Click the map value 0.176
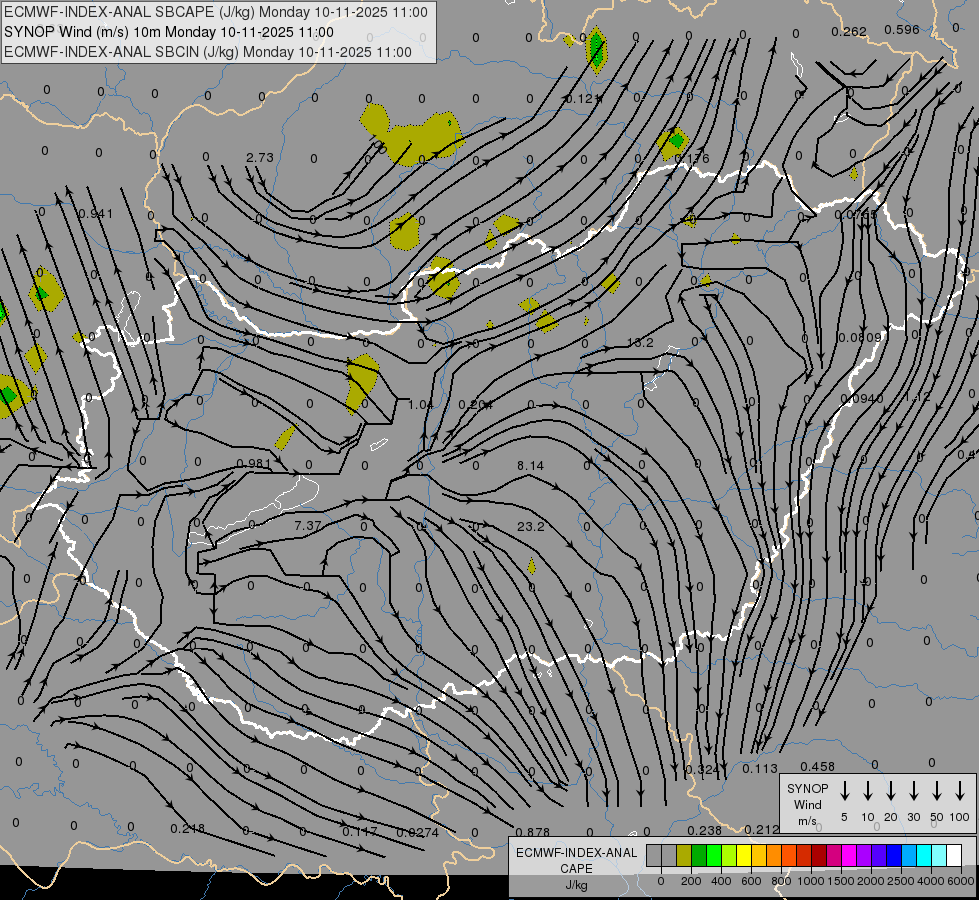979x900 pixels. [692, 159]
